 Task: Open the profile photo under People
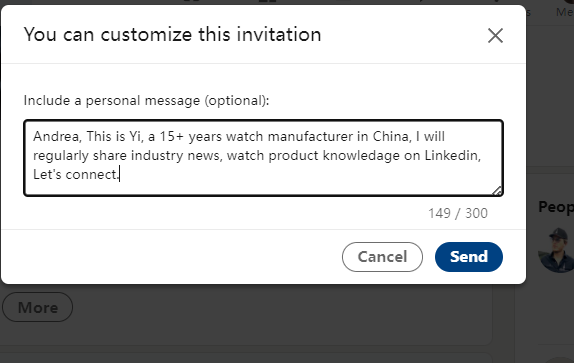coord(556,250)
